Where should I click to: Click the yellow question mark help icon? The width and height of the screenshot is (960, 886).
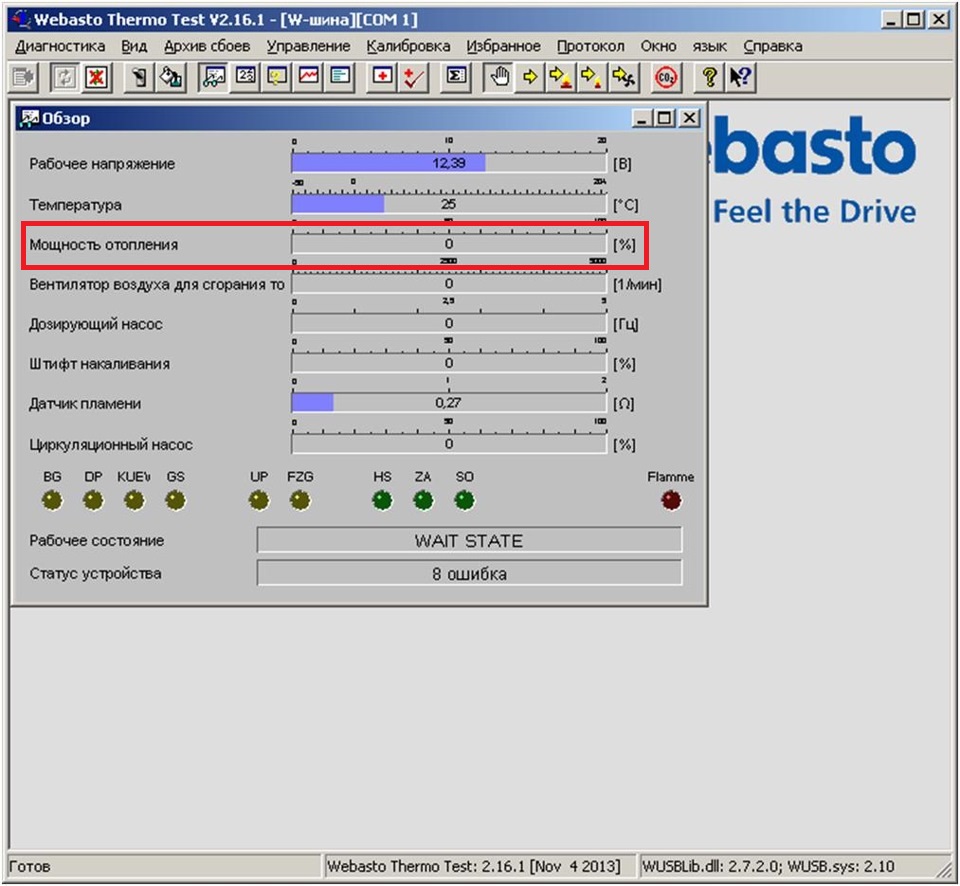pyautogui.click(x=709, y=77)
